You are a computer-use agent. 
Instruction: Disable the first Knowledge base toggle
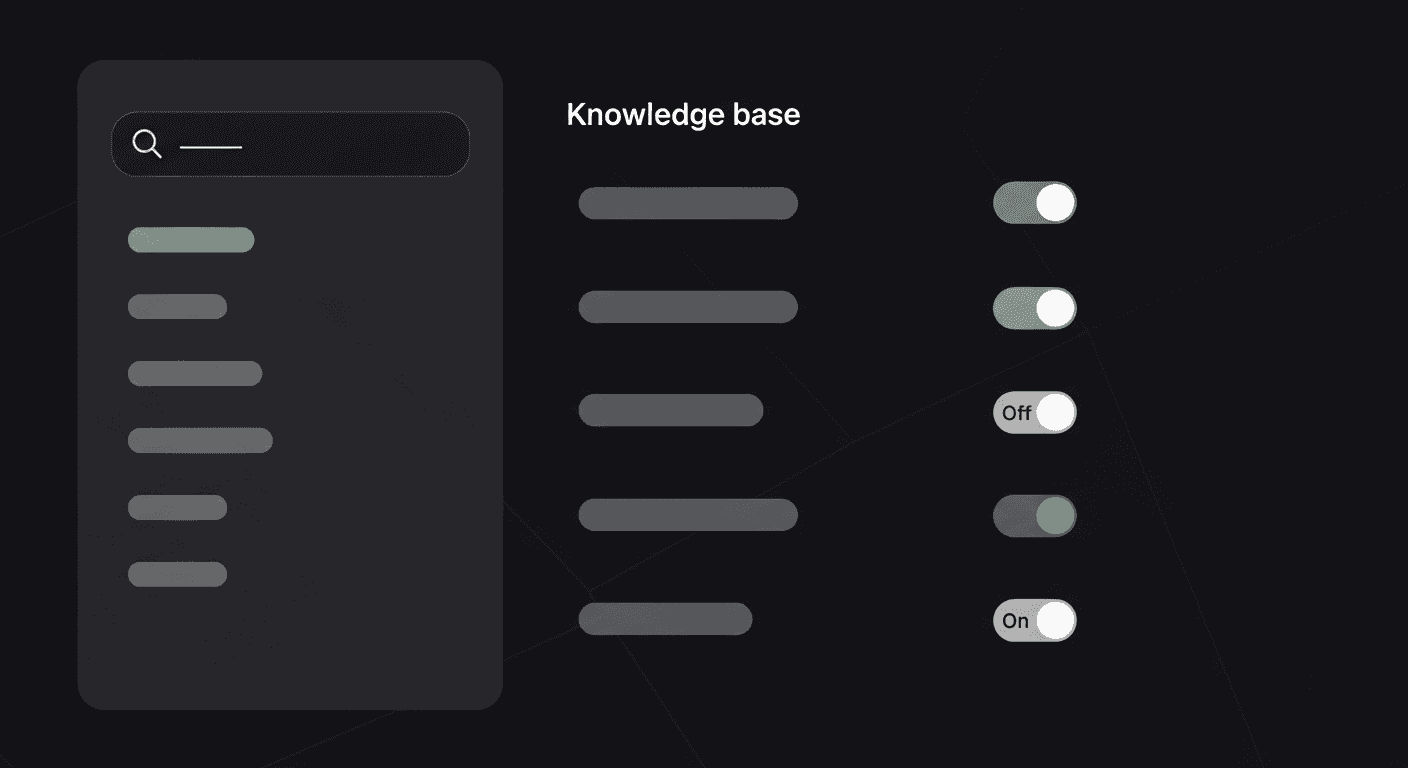tap(1034, 202)
